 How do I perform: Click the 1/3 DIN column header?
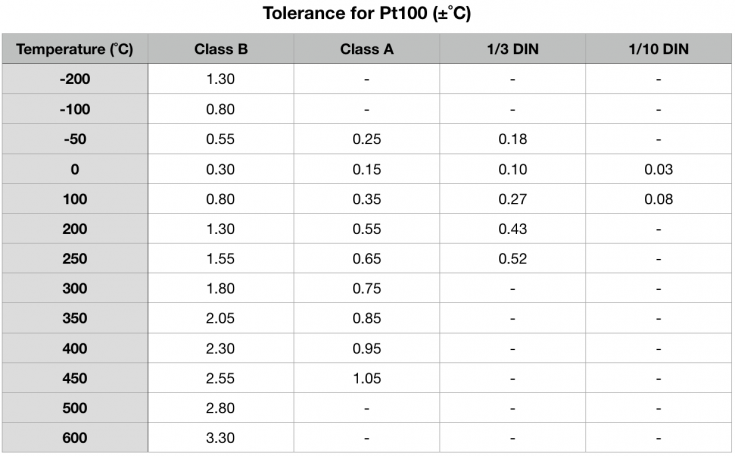(x=512, y=49)
